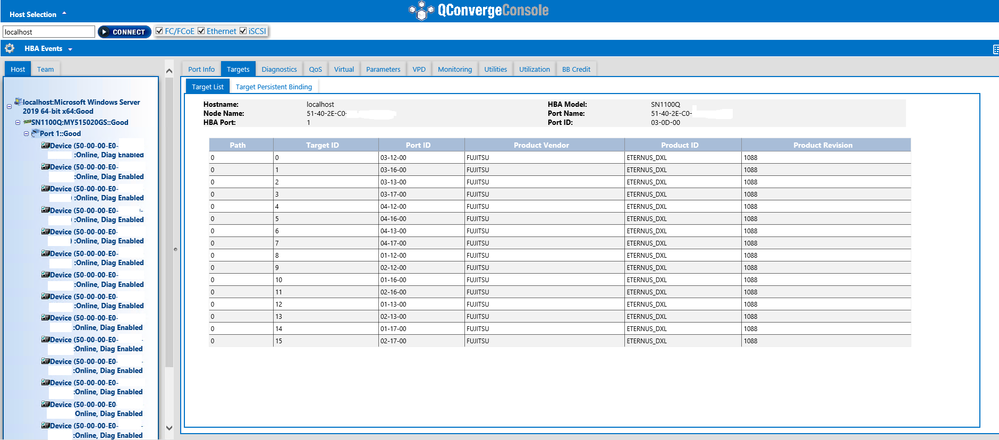Select the 04-13-00 Port ID cell
The width and height of the screenshot is (999, 440).
pos(421,231)
